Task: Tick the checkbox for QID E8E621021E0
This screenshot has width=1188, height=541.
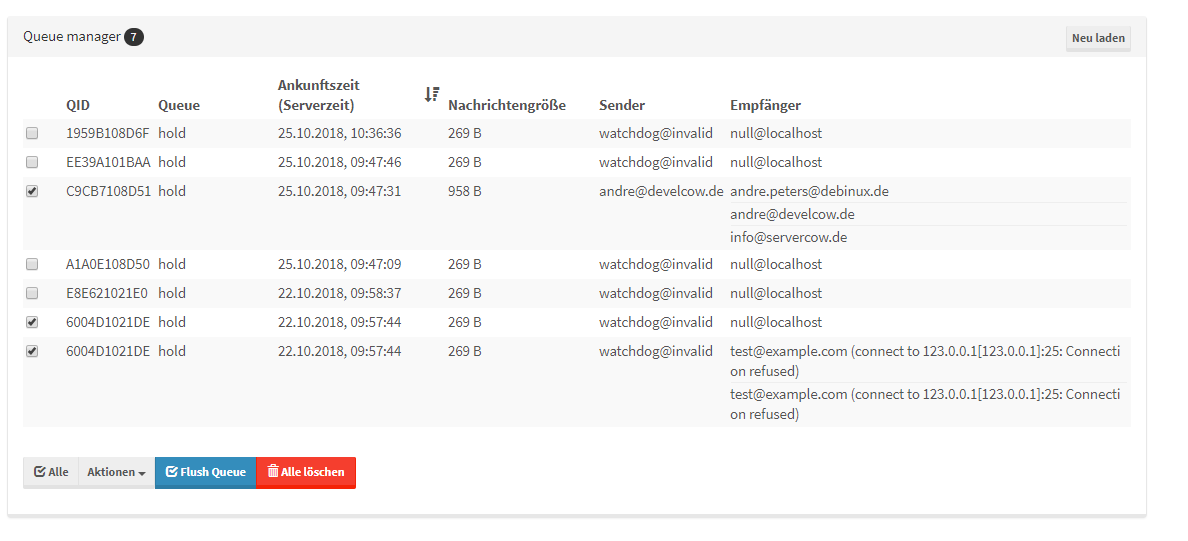Action: point(32,293)
